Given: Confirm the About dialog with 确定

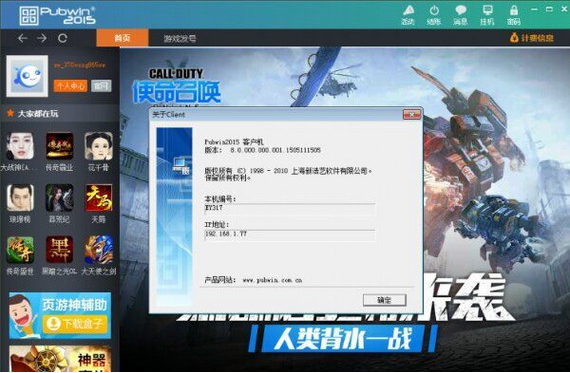Looking at the screenshot, I should (384, 300).
